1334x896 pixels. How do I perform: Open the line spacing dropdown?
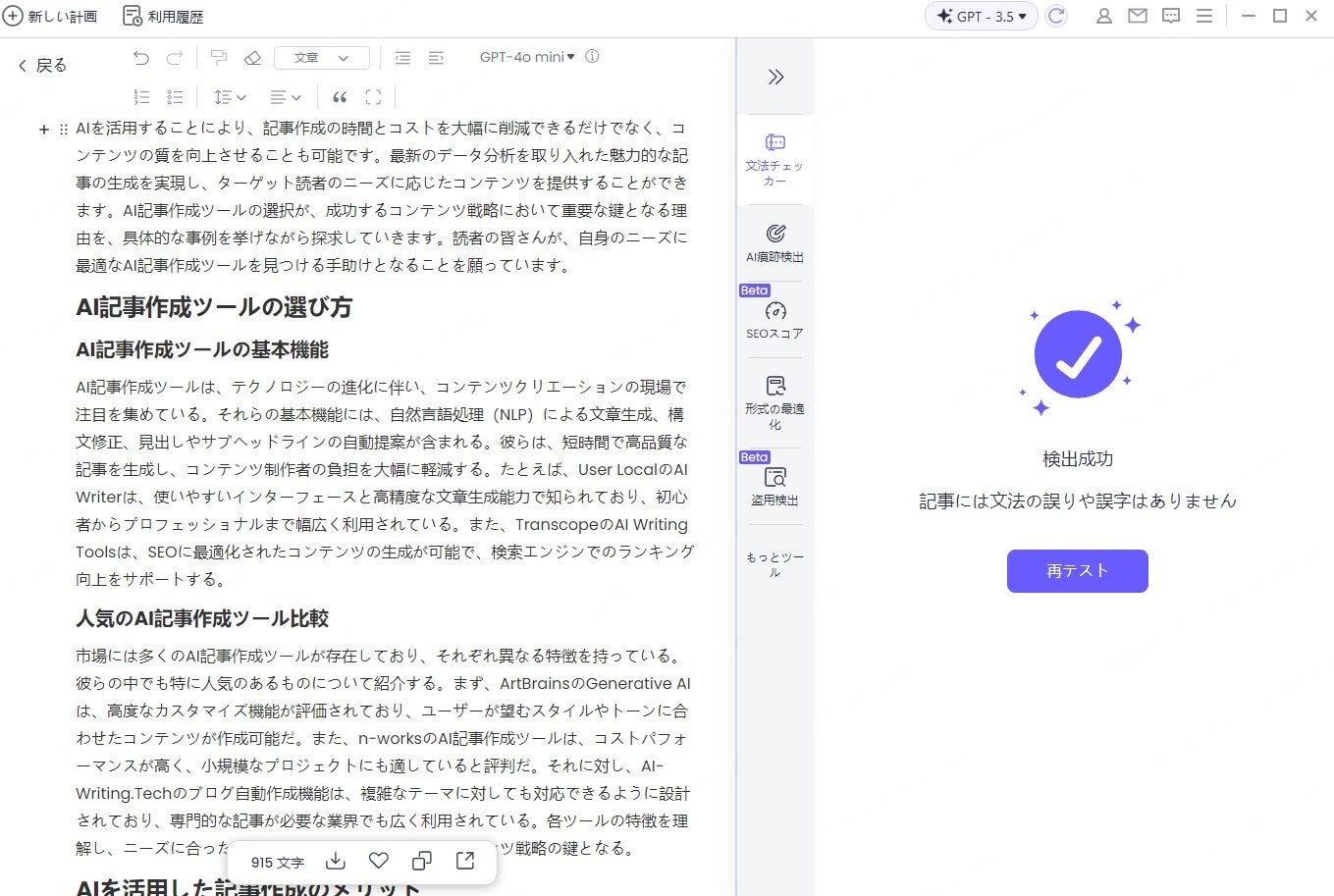tap(230, 97)
